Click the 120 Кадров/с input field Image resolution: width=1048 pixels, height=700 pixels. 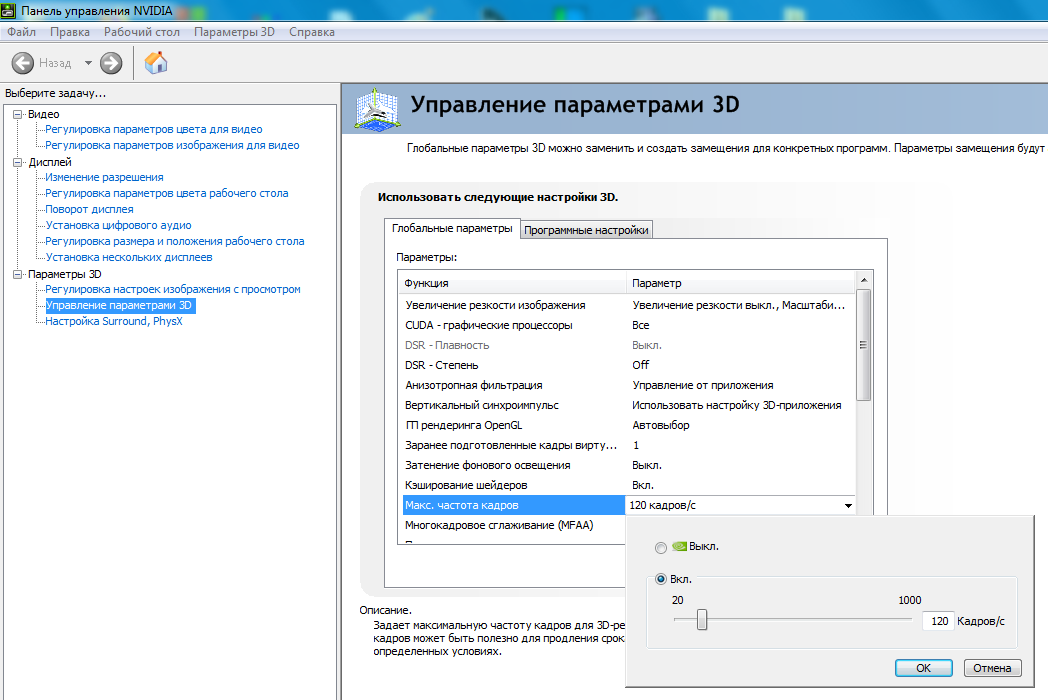937,621
